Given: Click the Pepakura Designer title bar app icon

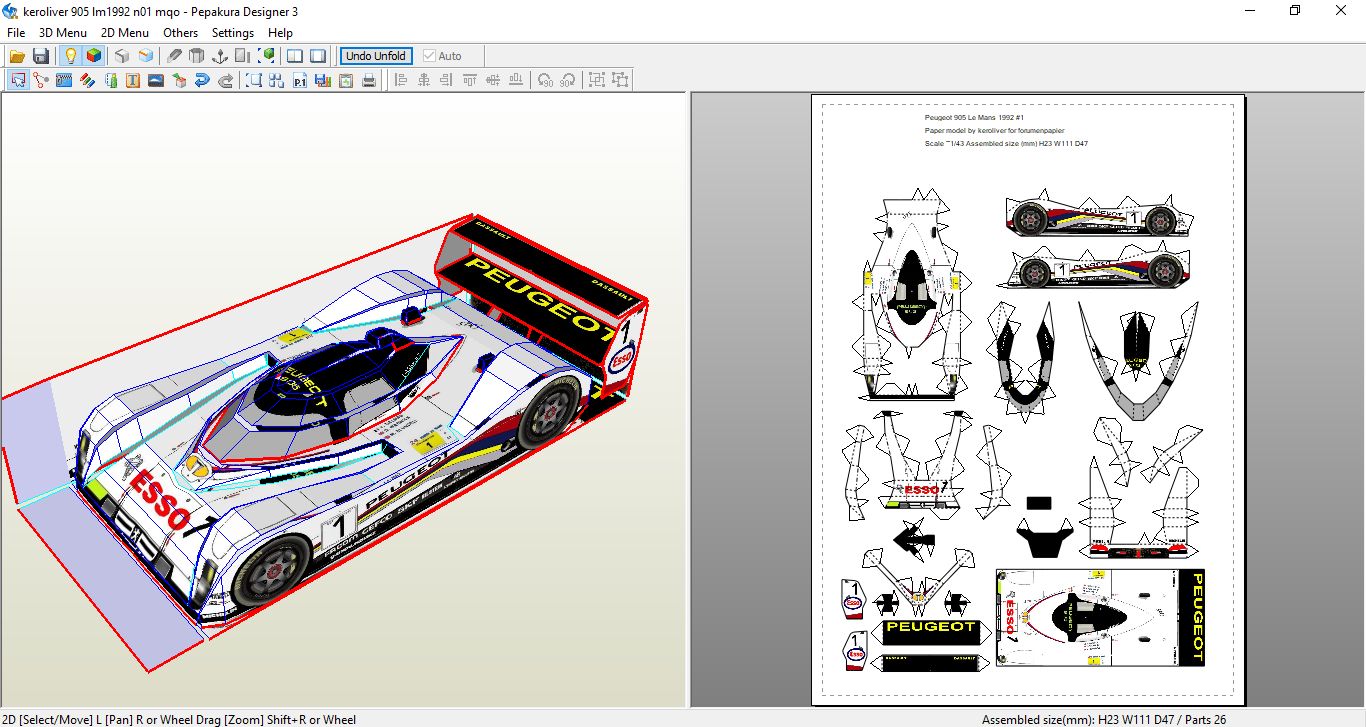Looking at the screenshot, I should (12, 11).
